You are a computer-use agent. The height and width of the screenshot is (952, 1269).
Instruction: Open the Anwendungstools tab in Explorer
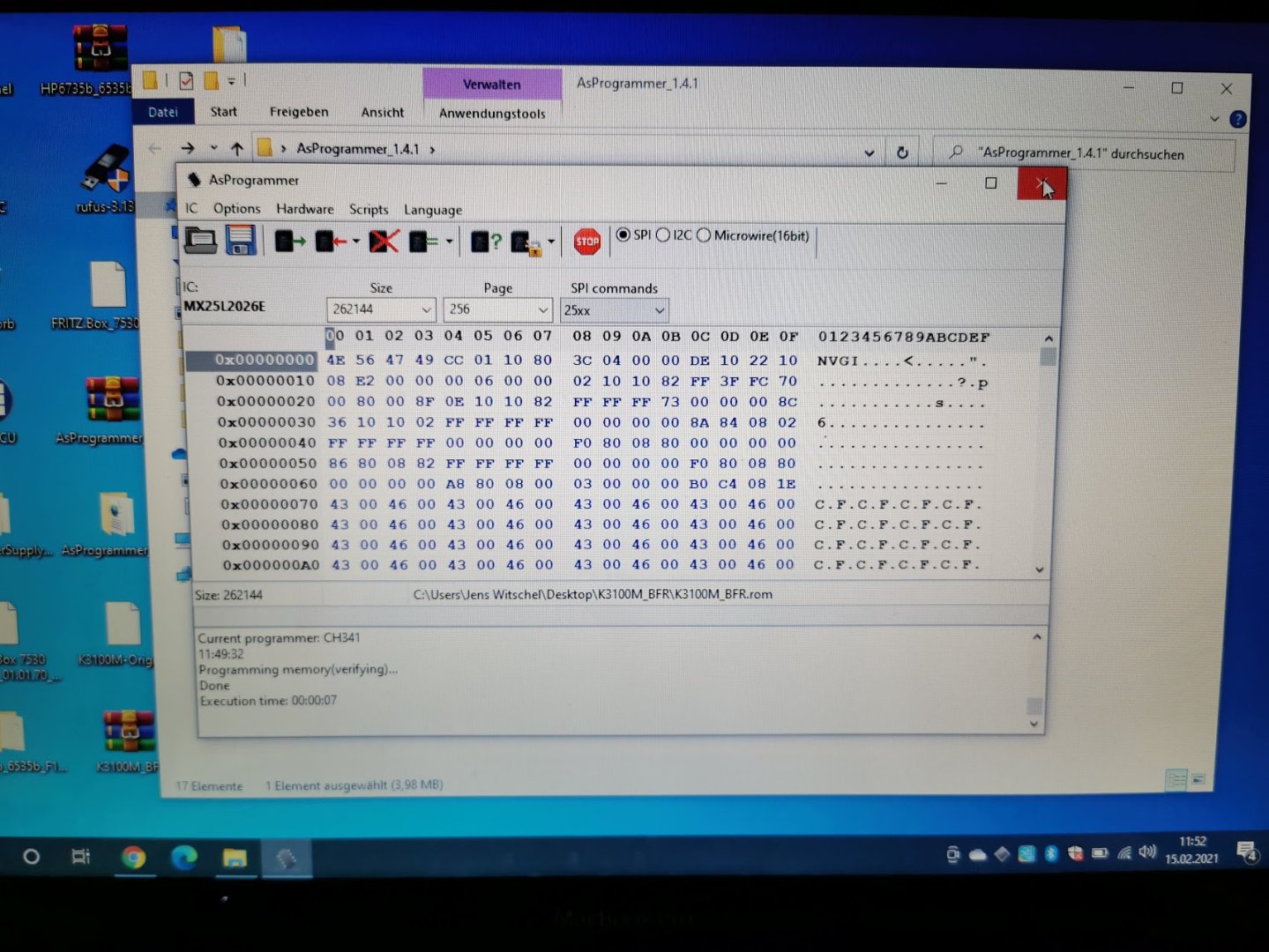492,113
